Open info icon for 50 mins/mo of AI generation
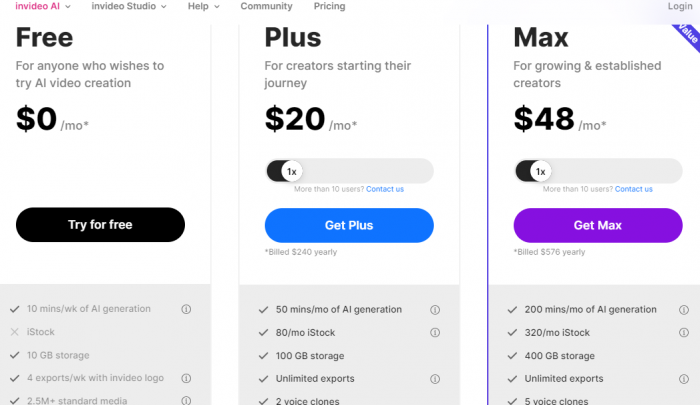 [435, 310]
